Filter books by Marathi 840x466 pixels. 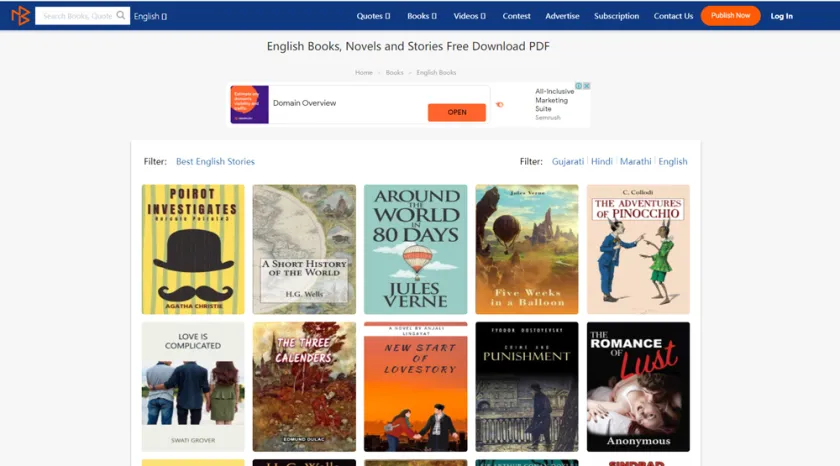click(635, 161)
